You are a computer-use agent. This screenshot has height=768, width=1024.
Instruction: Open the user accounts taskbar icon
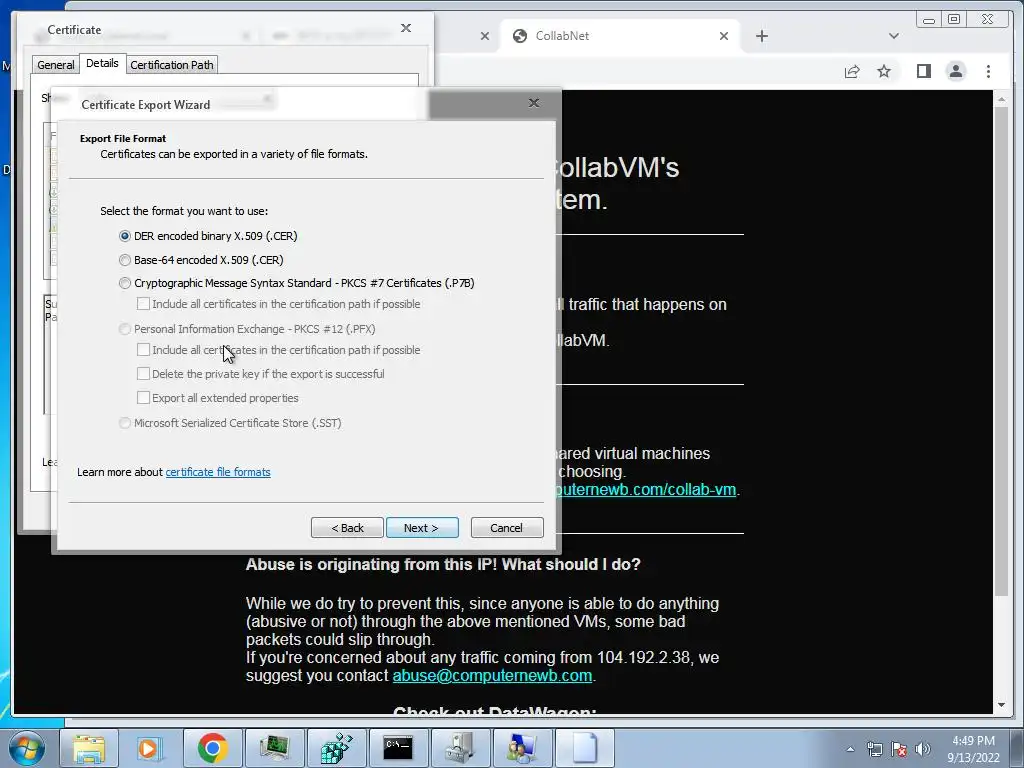(521, 748)
